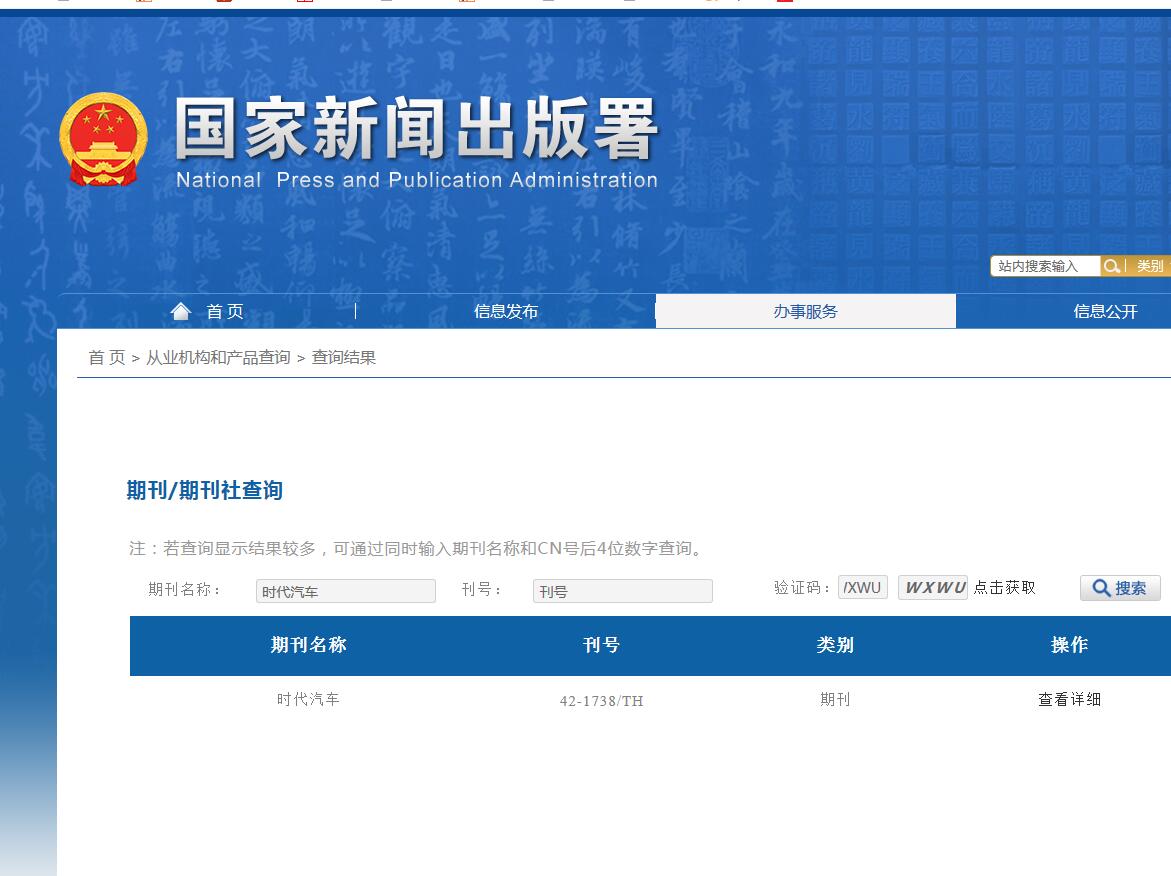This screenshot has height=876, width=1171.
Task: Open 查看详细 for 时代汽车
Action: pos(1069,699)
